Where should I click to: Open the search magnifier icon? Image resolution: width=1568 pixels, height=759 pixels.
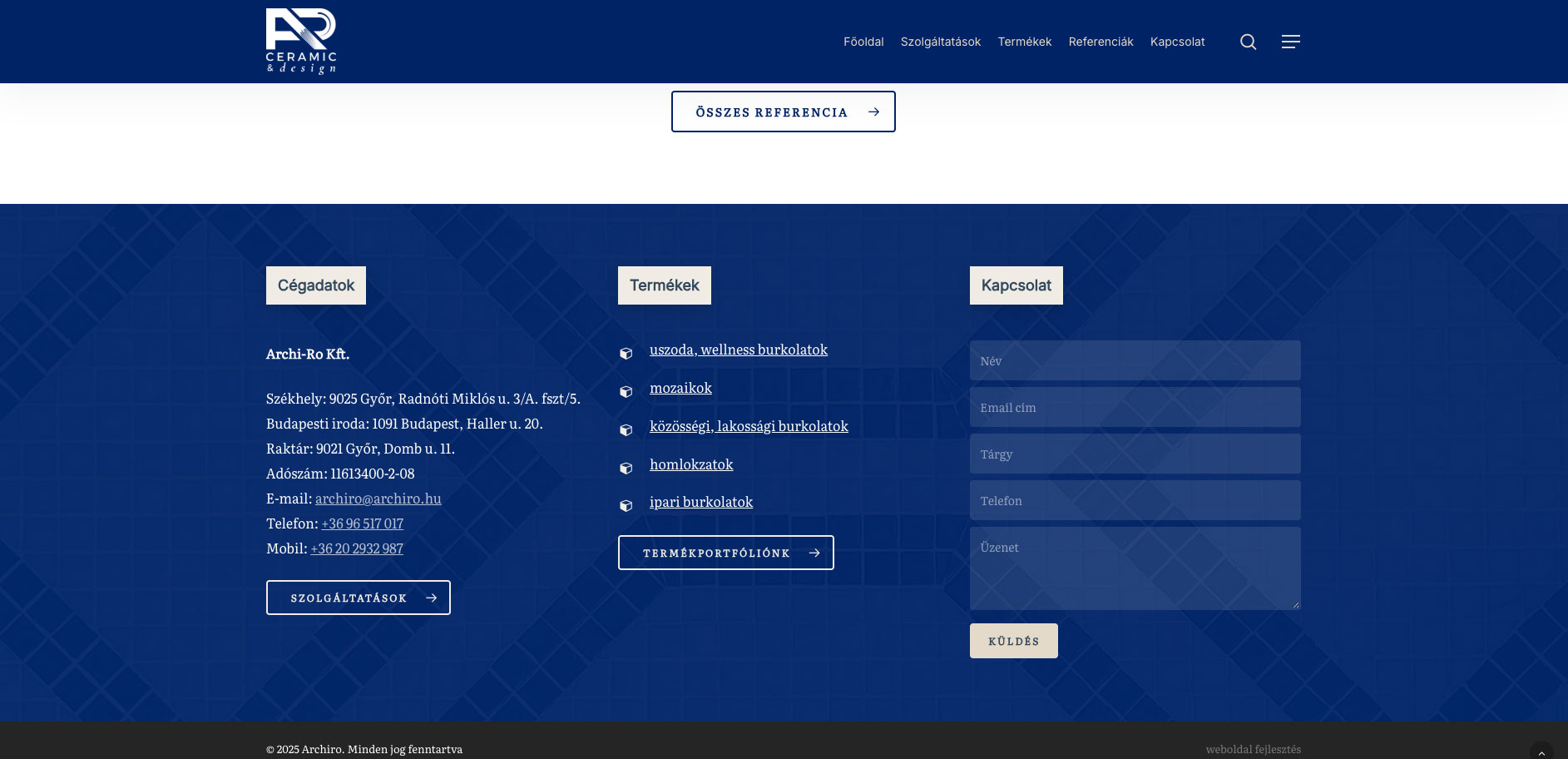1248,42
